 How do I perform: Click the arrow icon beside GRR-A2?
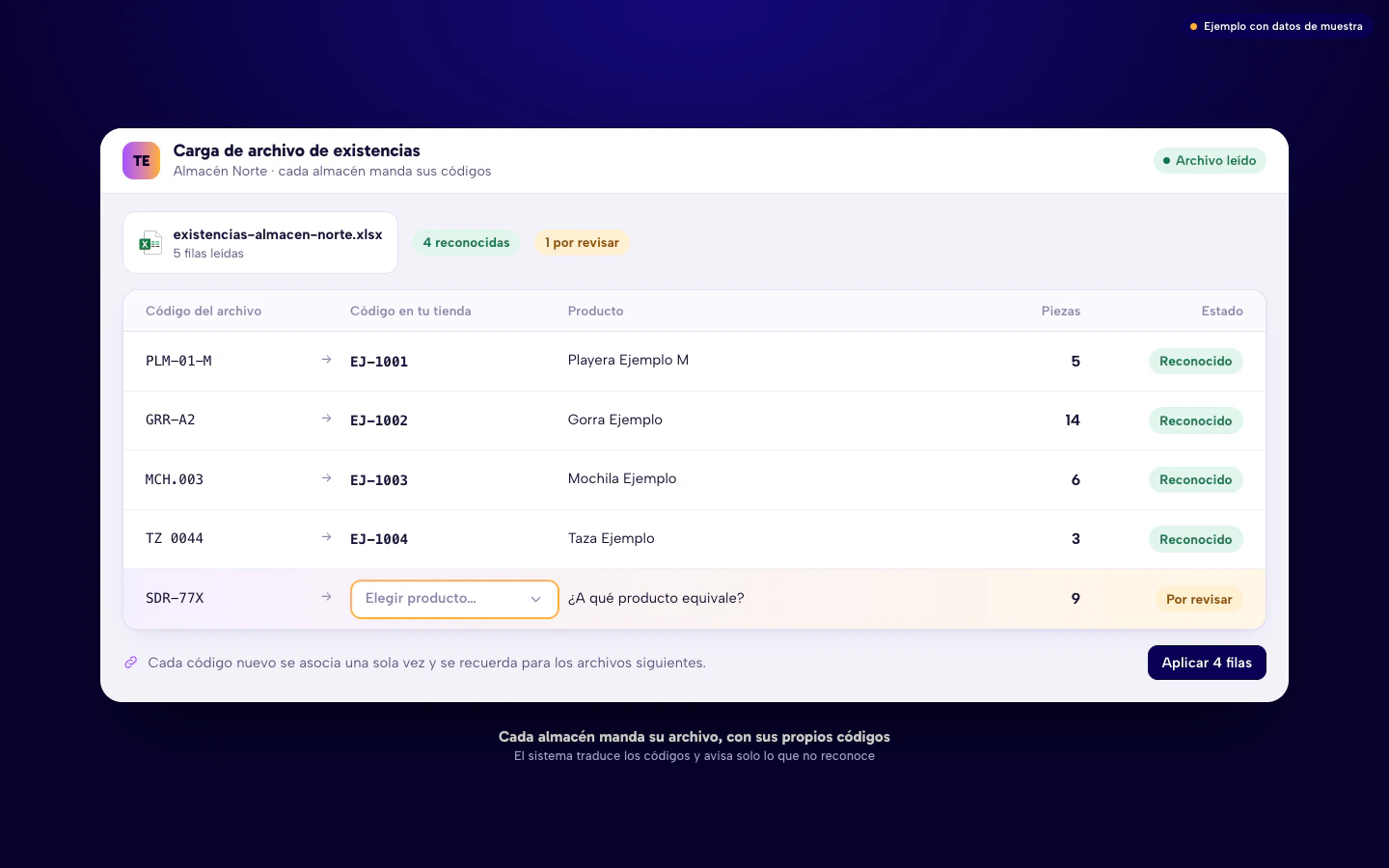pyautogui.click(x=326, y=419)
